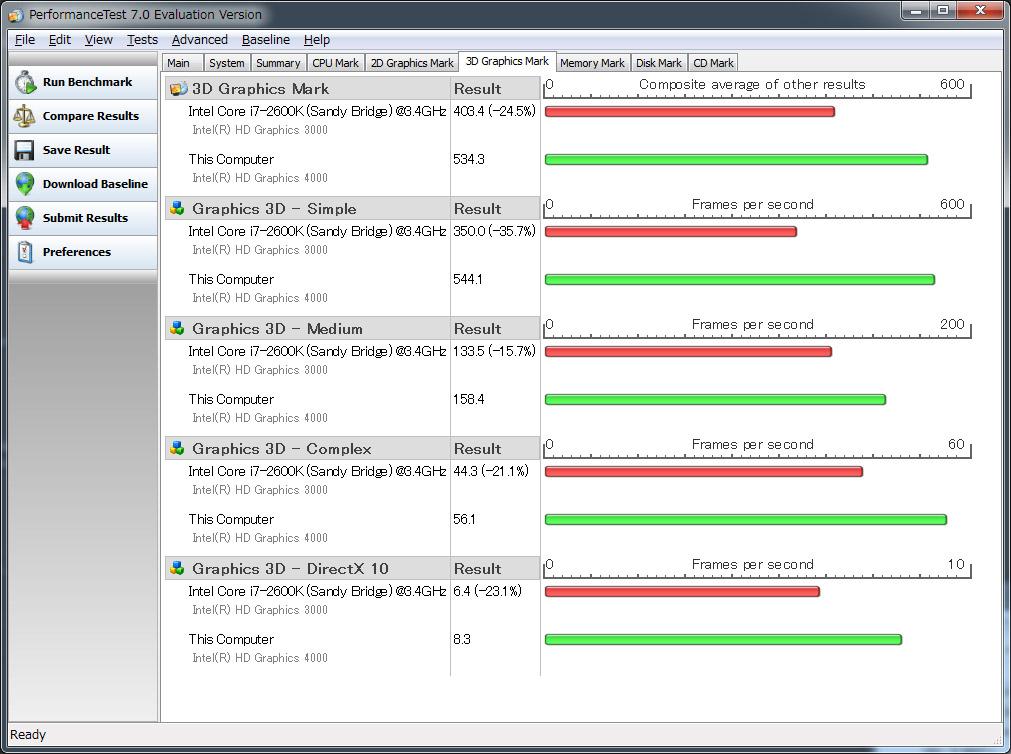
Task: Switch to the System tab
Action: [x=227, y=63]
